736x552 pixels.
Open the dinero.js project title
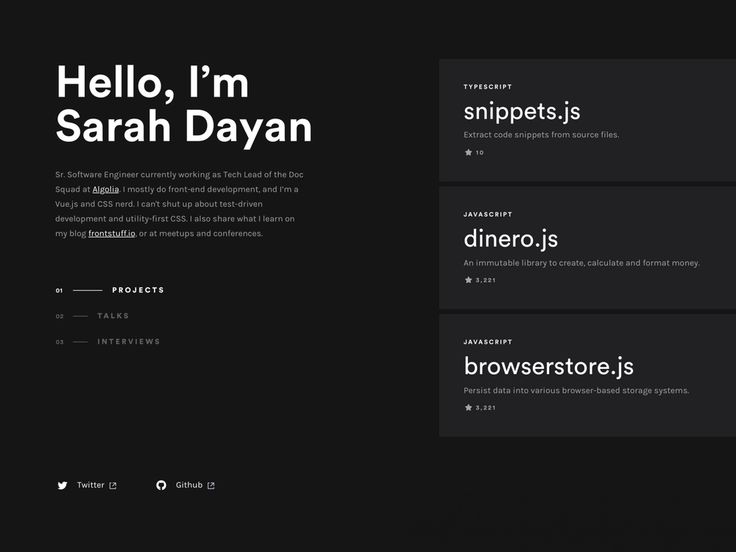(511, 239)
